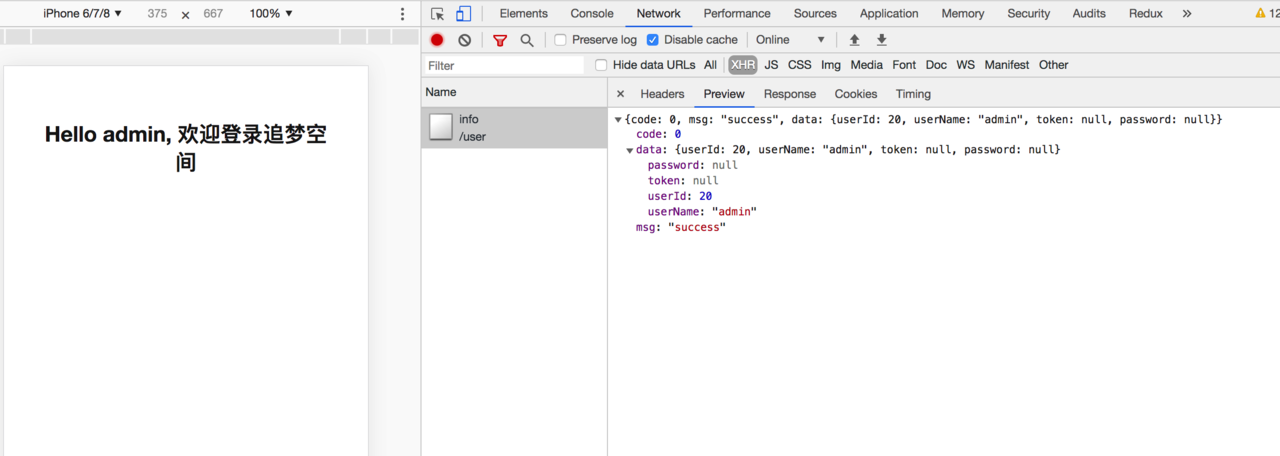Open the iPhone 6/7/8 device dropdown
1280x456 pixels.
pyautogui.click(x=82, y=14)
